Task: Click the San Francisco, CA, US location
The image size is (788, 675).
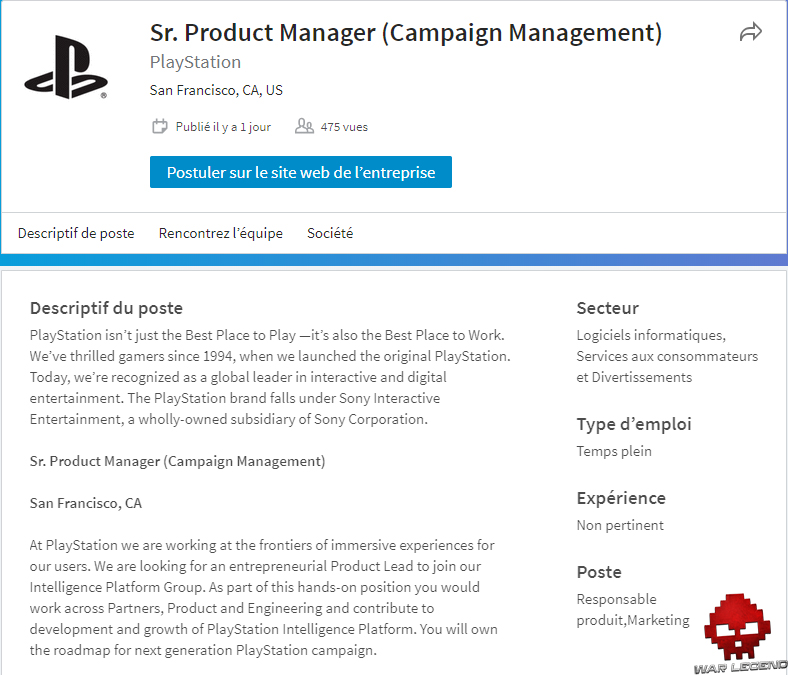Action: coord(216,90)
